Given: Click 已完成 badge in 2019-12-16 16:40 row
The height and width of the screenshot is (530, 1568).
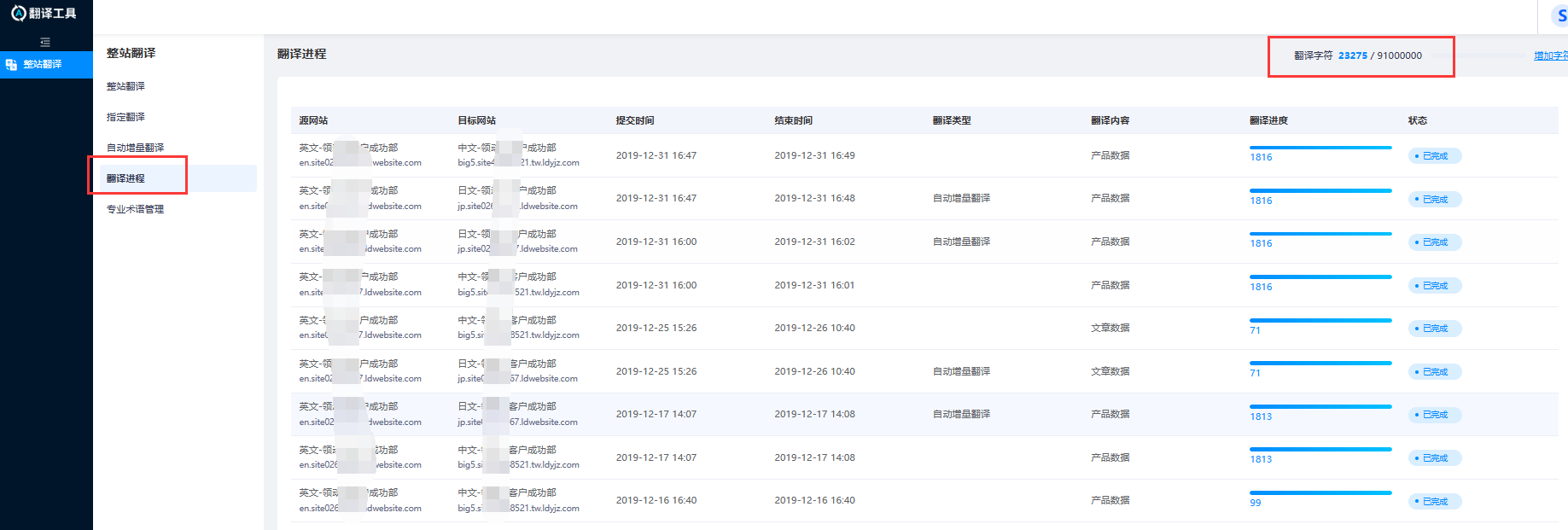Looking at the screenshot, I should [1435, 502].
